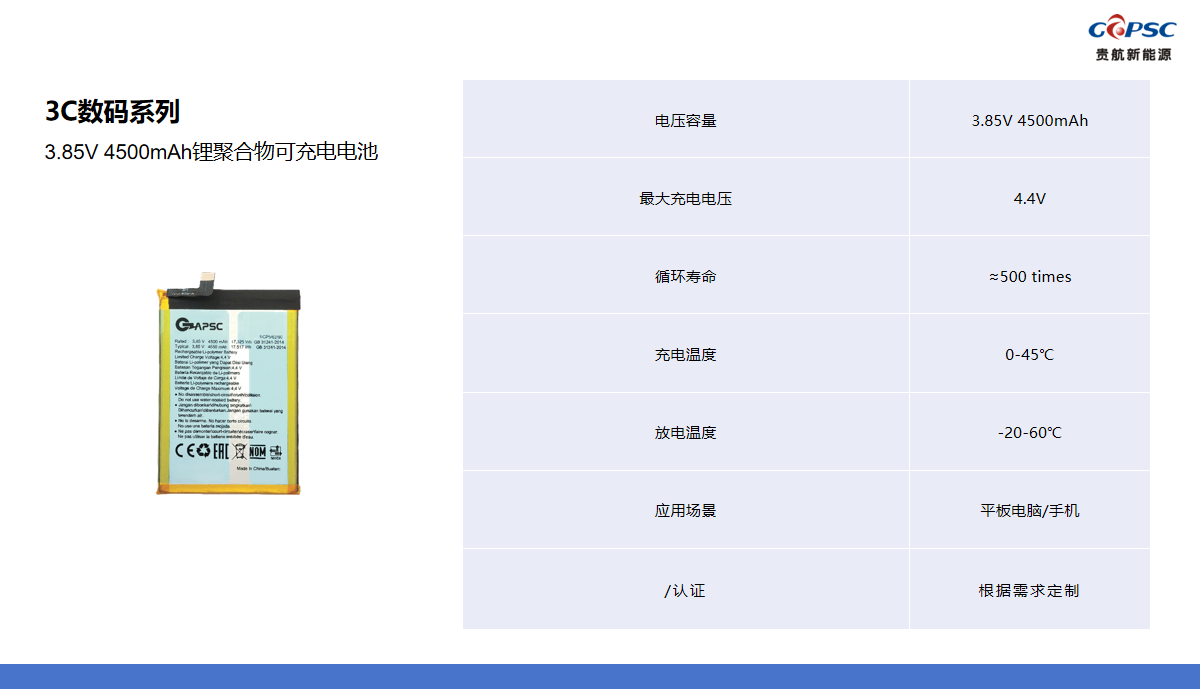Select the 电压容量 table cell
Screen dimensions: 1200x689
(685, 121)
